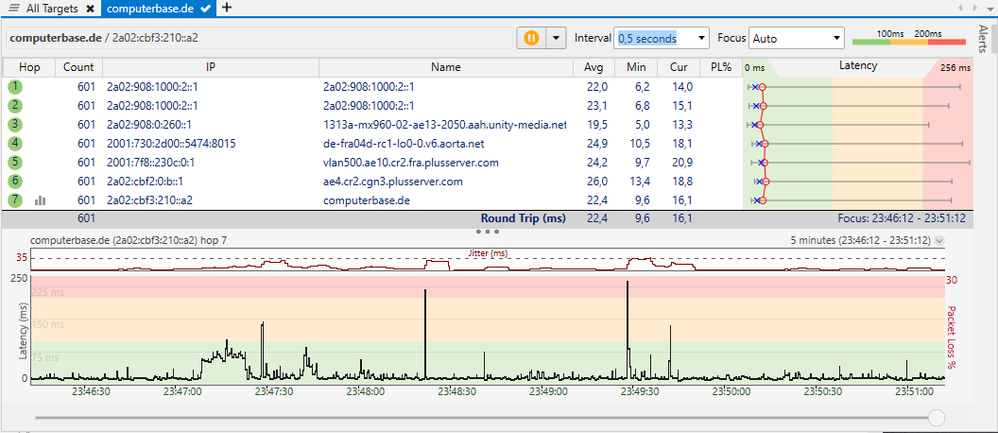The image size is (998, 433).
Task: Expand the 5 minutes timeframe chevron
Action: [940, 241]
